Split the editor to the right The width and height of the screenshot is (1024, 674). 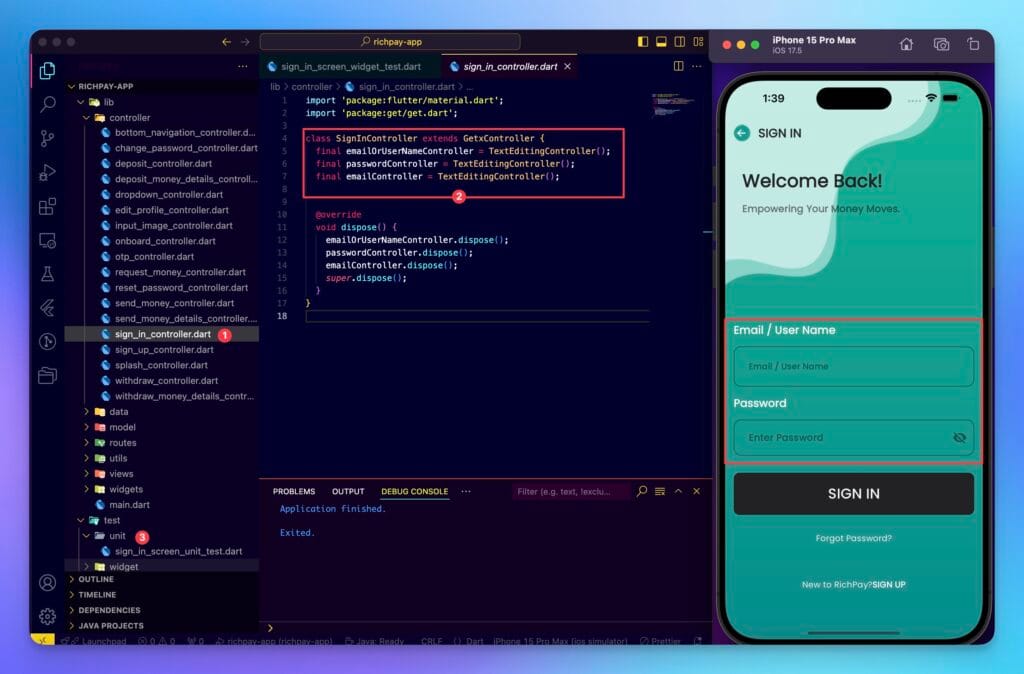pos(679,66)
